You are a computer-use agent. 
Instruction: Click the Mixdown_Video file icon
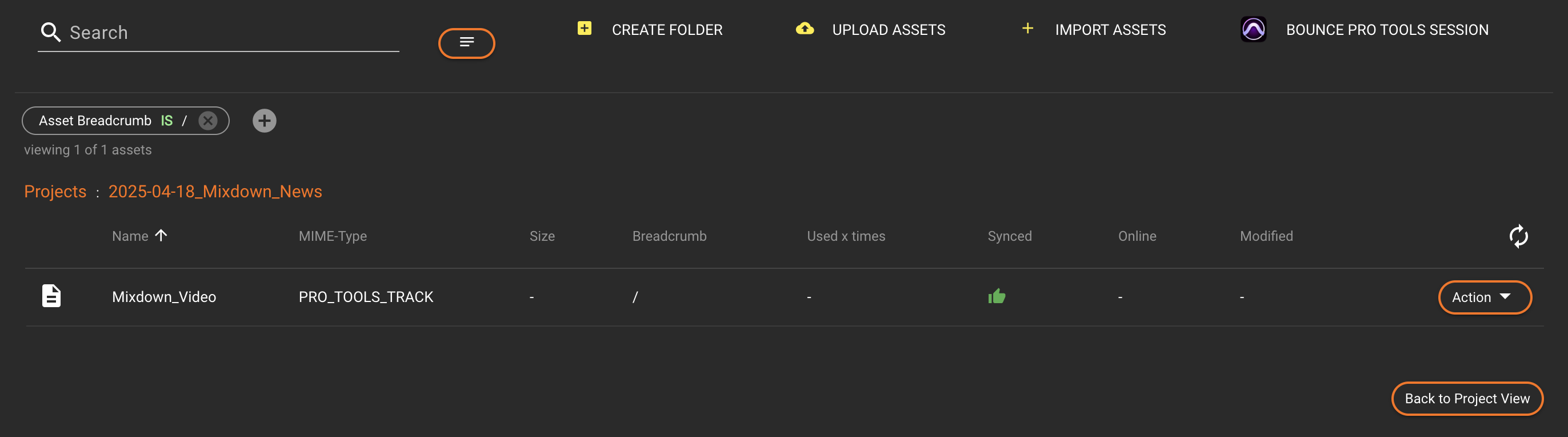pyautogui.click(x=51, y=296)
